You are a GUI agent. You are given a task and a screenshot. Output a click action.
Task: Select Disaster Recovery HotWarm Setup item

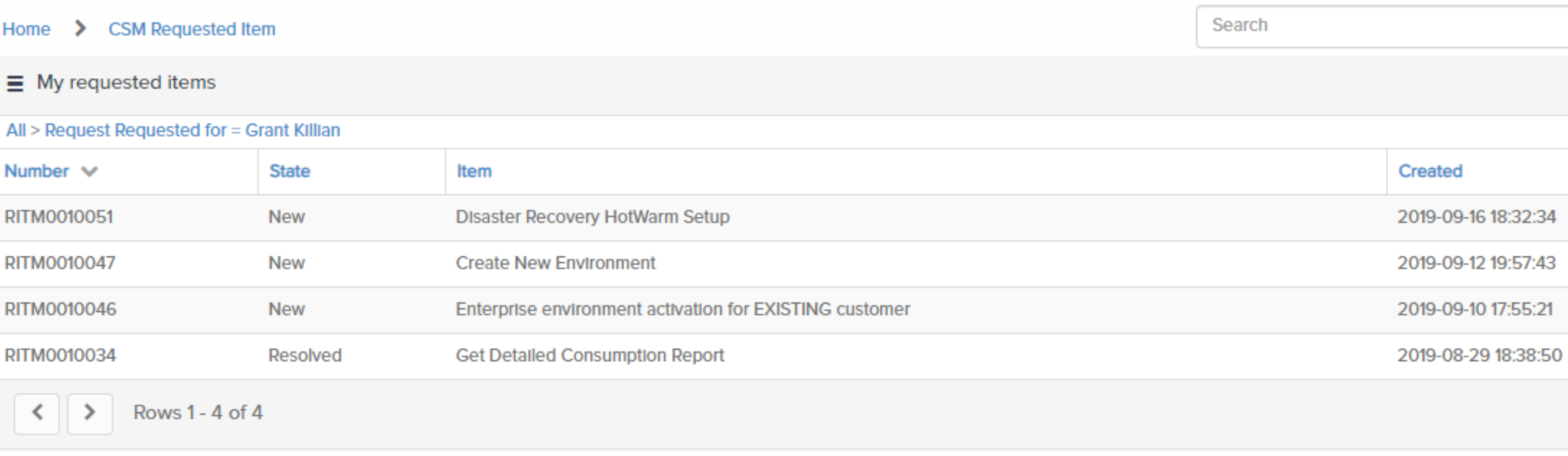pos(592,217)
